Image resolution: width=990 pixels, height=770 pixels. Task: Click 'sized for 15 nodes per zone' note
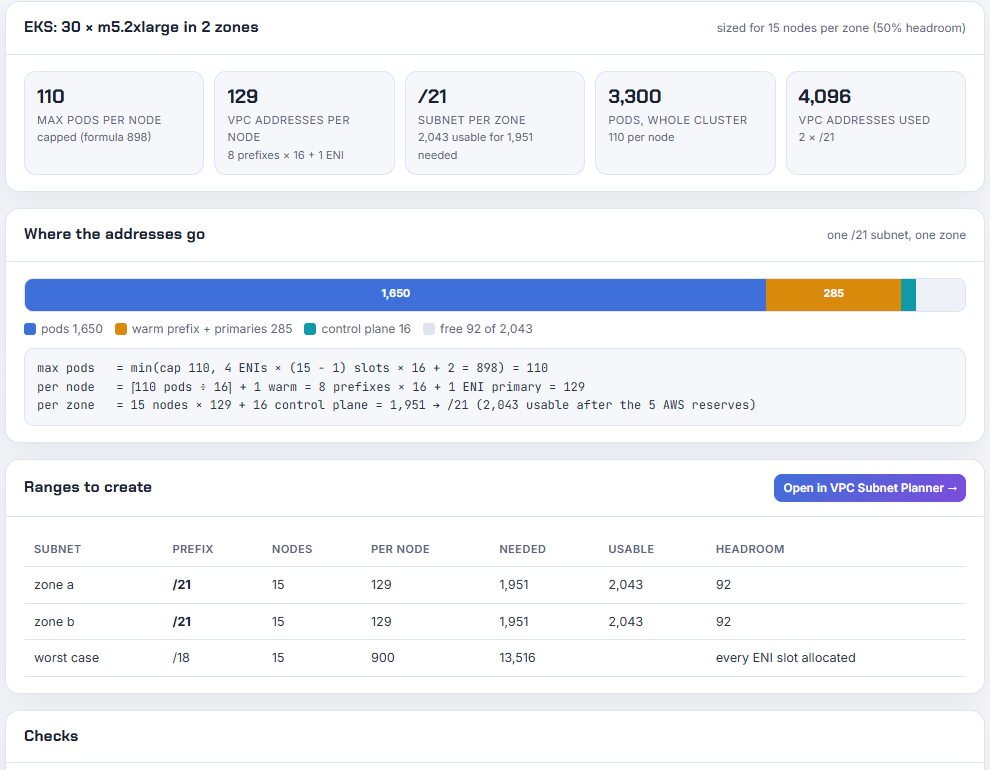click(x=841, y=28)
